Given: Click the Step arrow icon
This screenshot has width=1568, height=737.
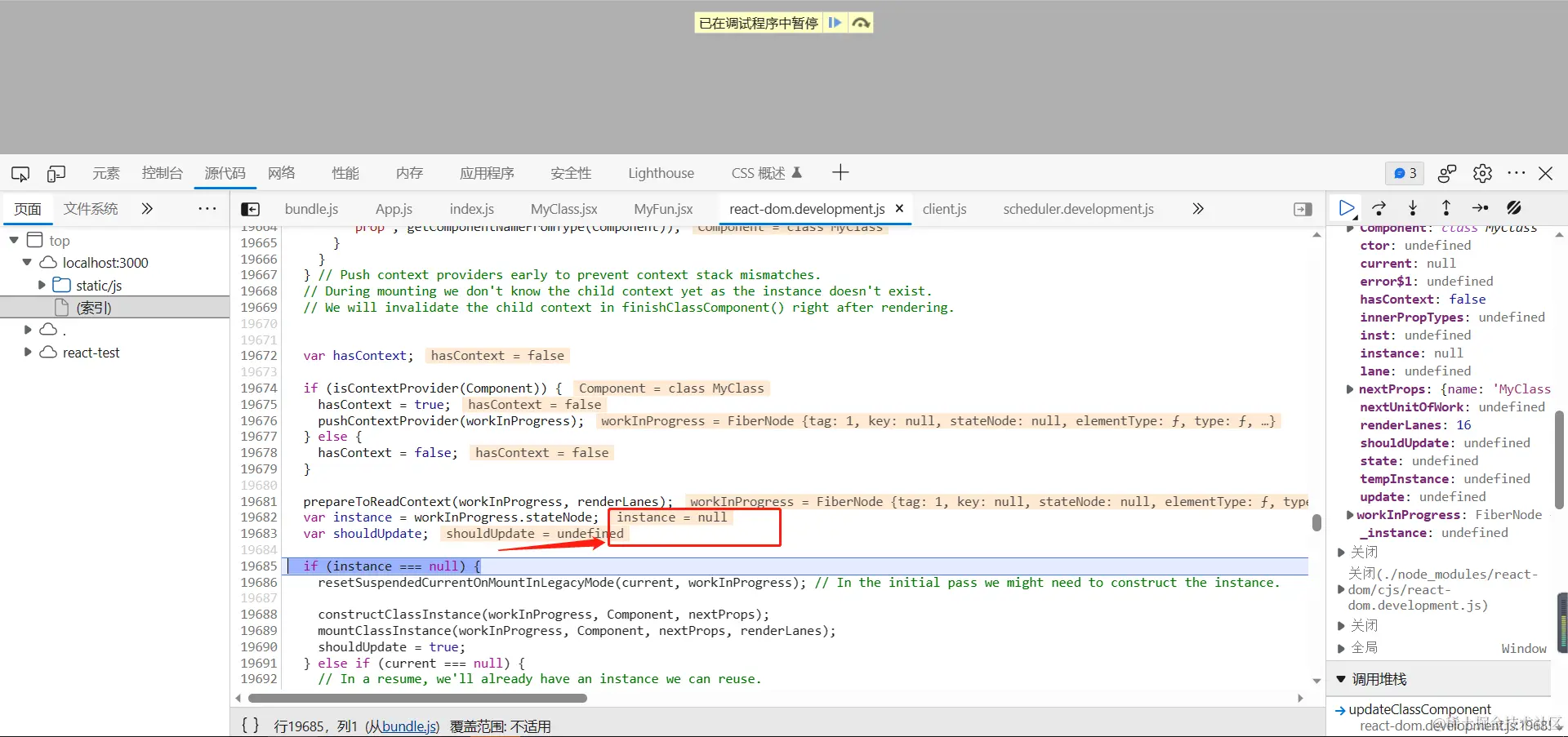Looking at the screenshot, I should 1480,208.
